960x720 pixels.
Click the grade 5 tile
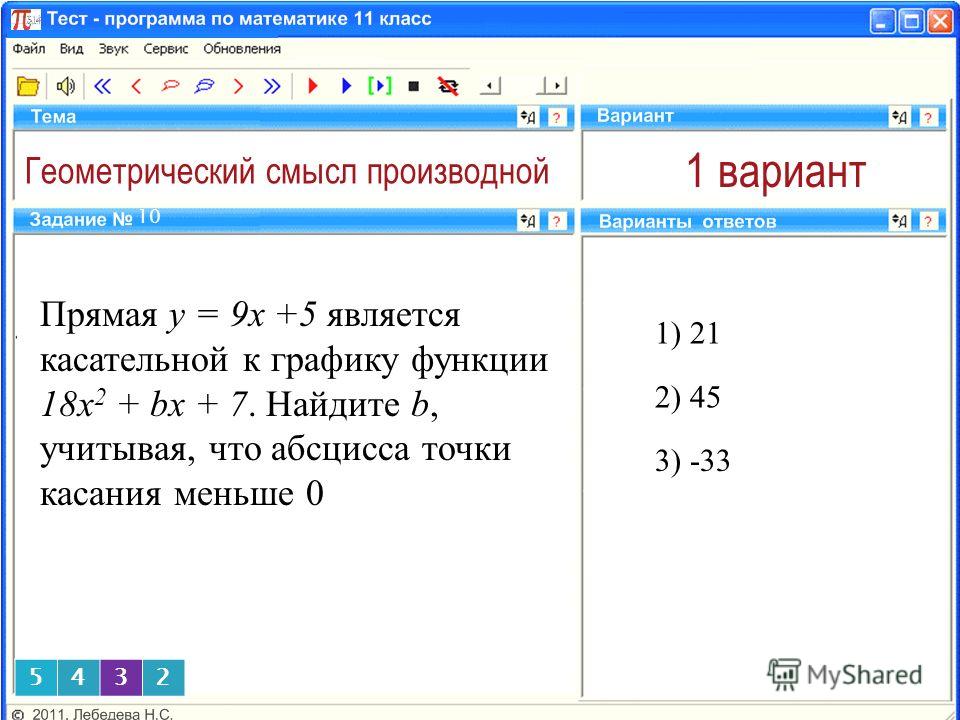click(36, 677)
